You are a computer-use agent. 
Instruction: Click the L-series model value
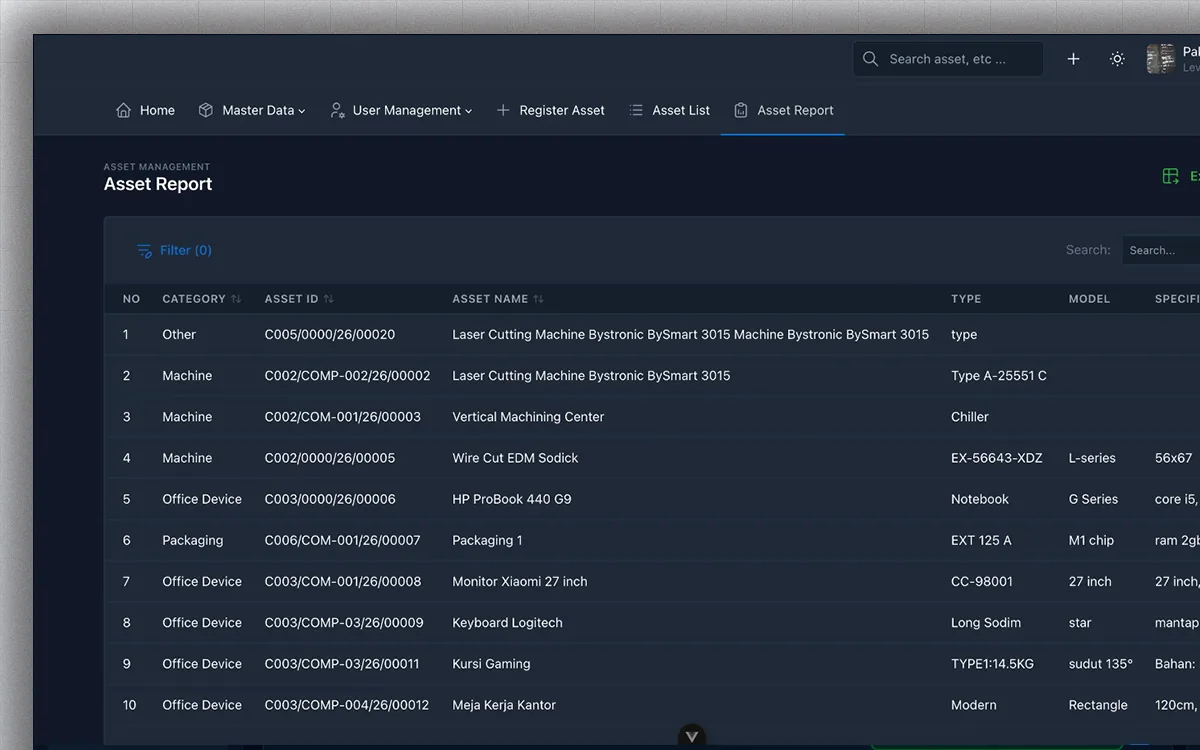click(1092, 458)
